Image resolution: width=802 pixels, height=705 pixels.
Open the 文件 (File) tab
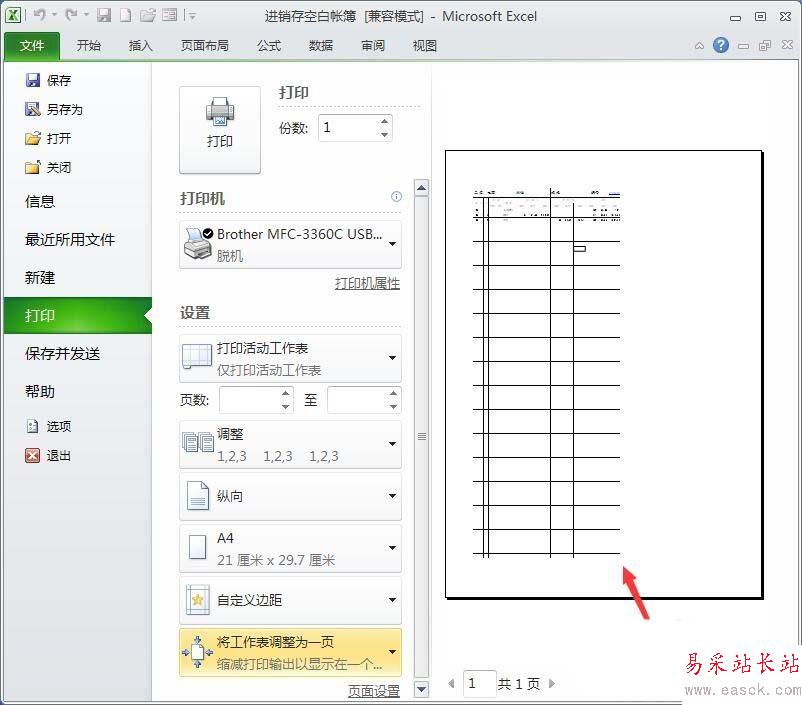click(32, 46)
